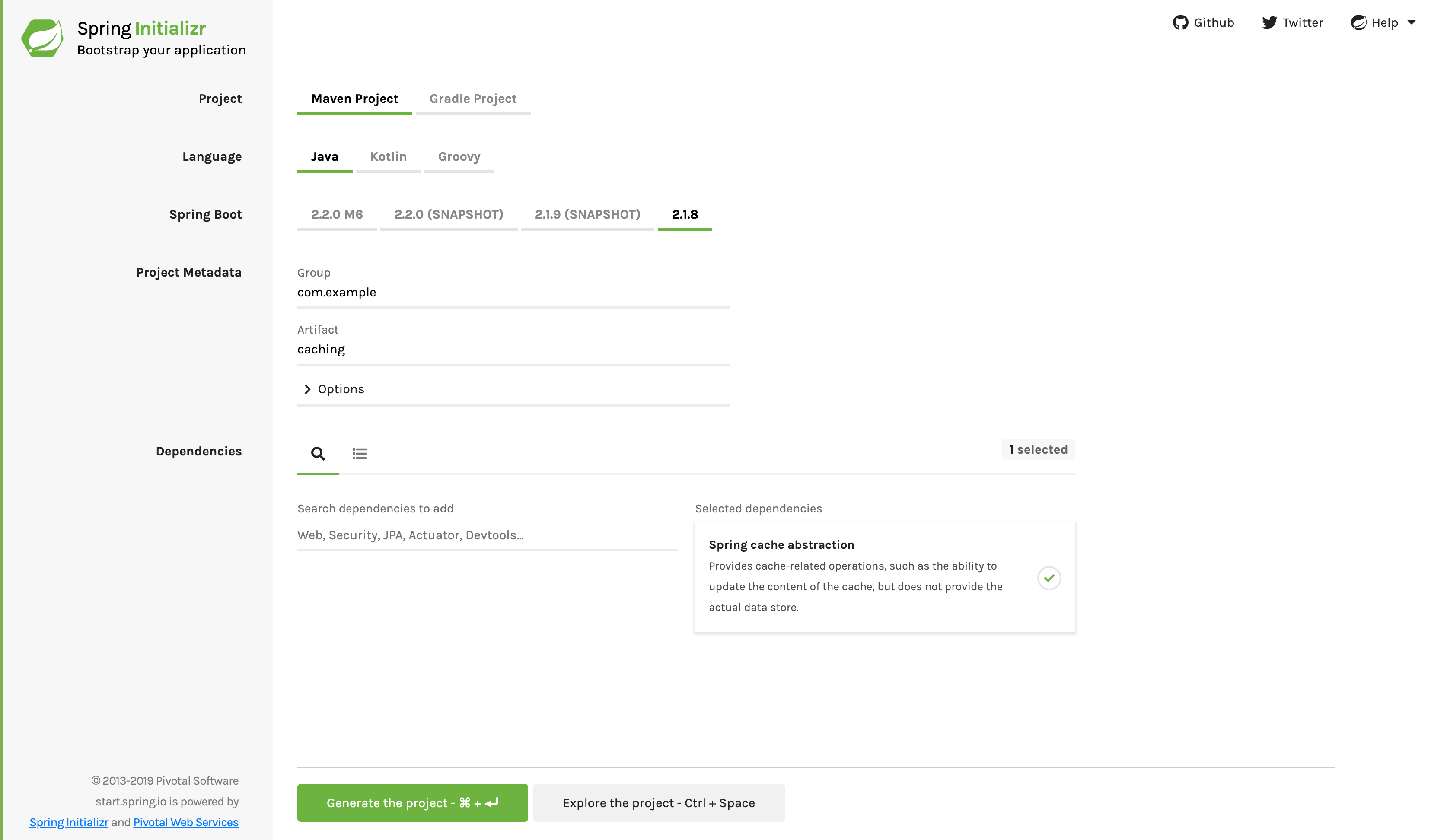Select Gradle Project tab

click(472, 99)
